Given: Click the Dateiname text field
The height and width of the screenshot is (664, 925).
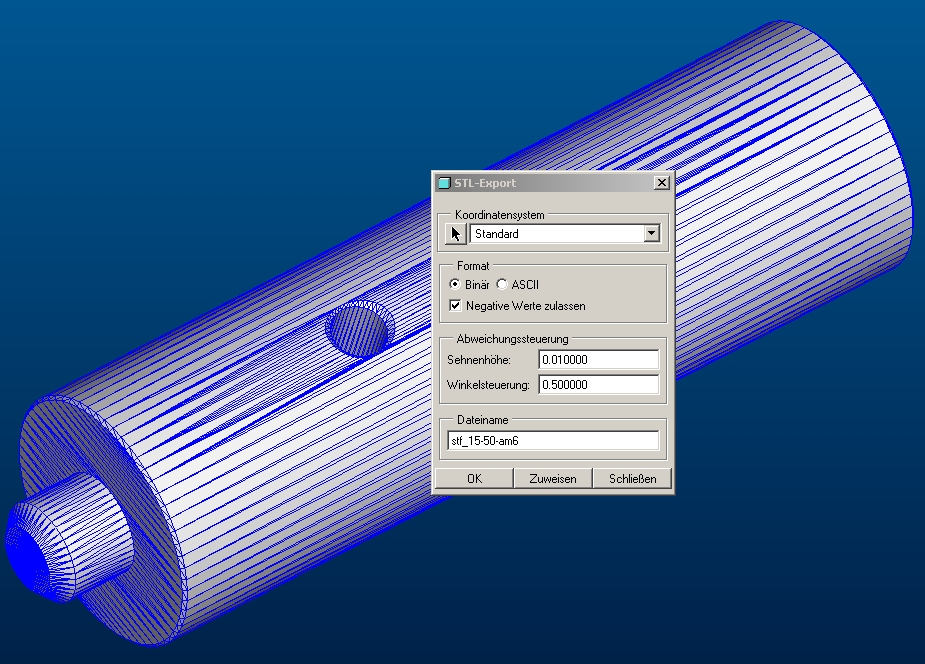Looking at the screenshot, I should (553, 441).
